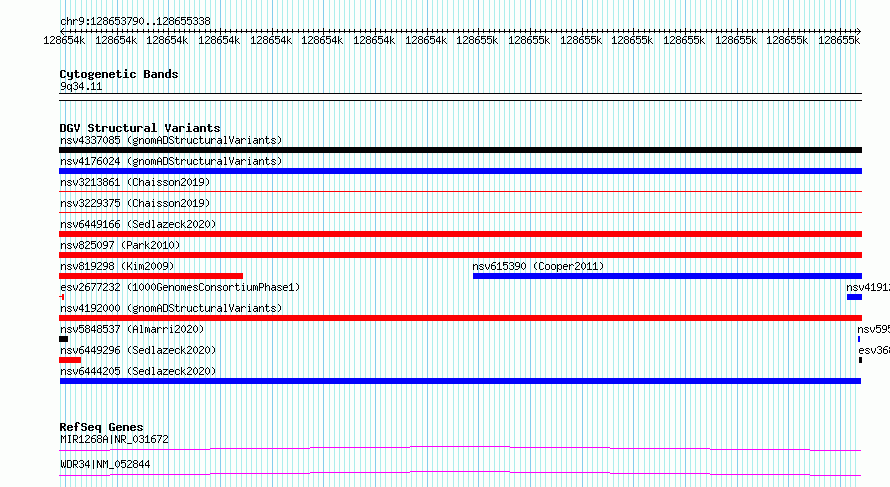Viewport: 890px width, 487px height.
Task: Click the blue nsv6444205 variant bar
Action: [x=460, y=381]
